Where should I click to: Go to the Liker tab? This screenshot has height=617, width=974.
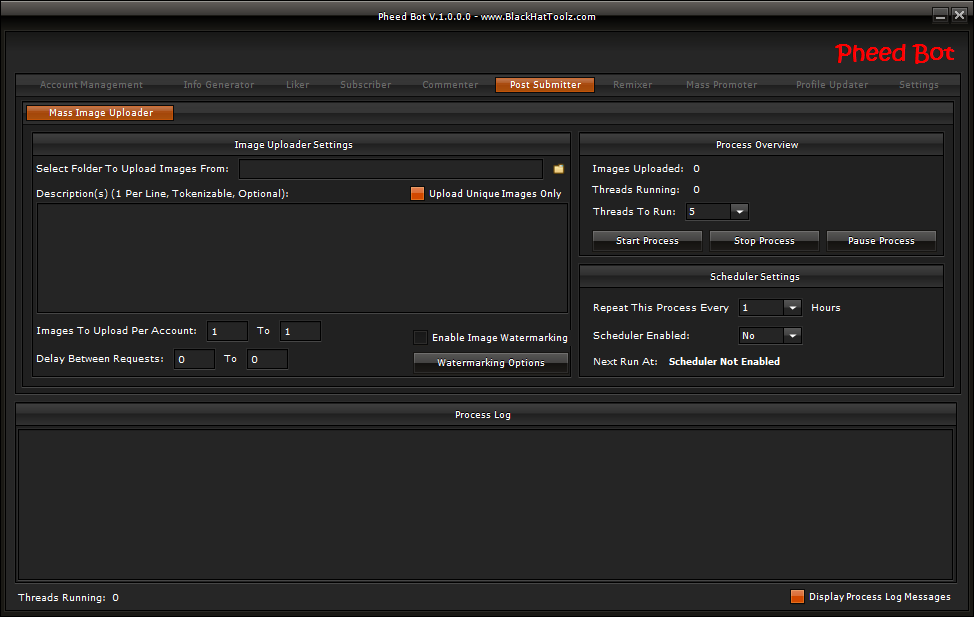pyautogui.click(x=298, y=85)
